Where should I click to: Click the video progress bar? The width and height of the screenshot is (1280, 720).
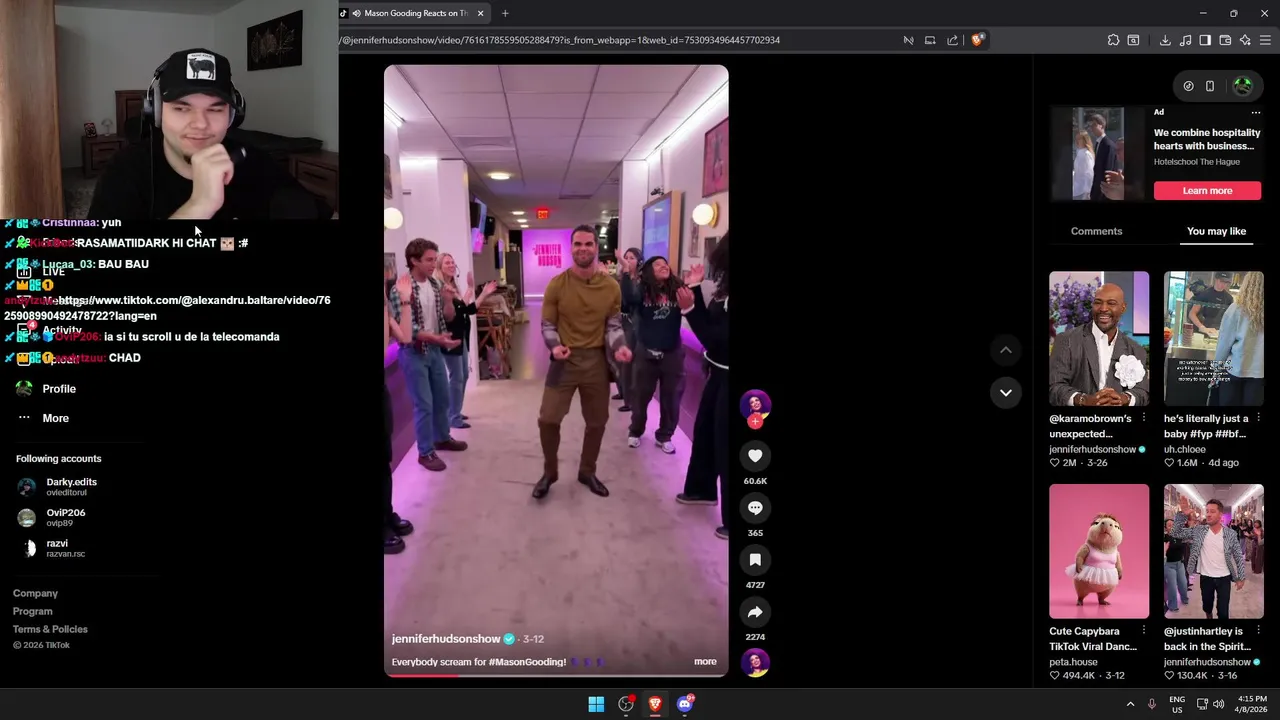tap(556, 676)
